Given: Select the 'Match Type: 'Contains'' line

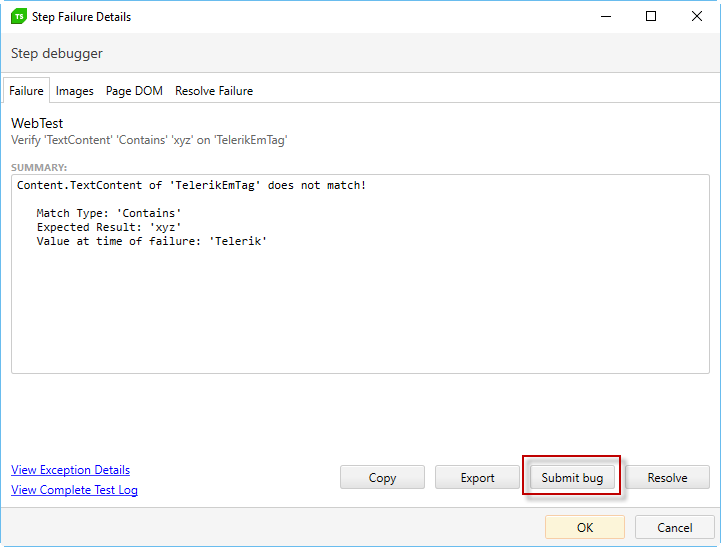Looking at the screenshot, I should point(109,213).
